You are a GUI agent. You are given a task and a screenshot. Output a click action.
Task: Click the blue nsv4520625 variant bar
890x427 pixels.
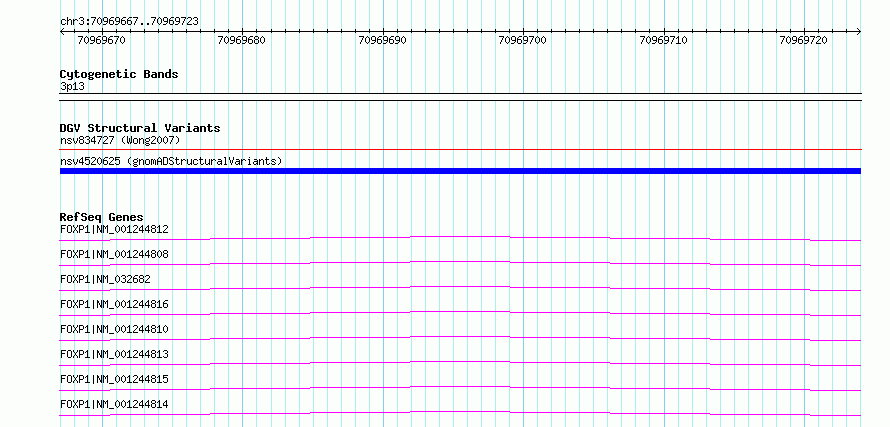460,171
